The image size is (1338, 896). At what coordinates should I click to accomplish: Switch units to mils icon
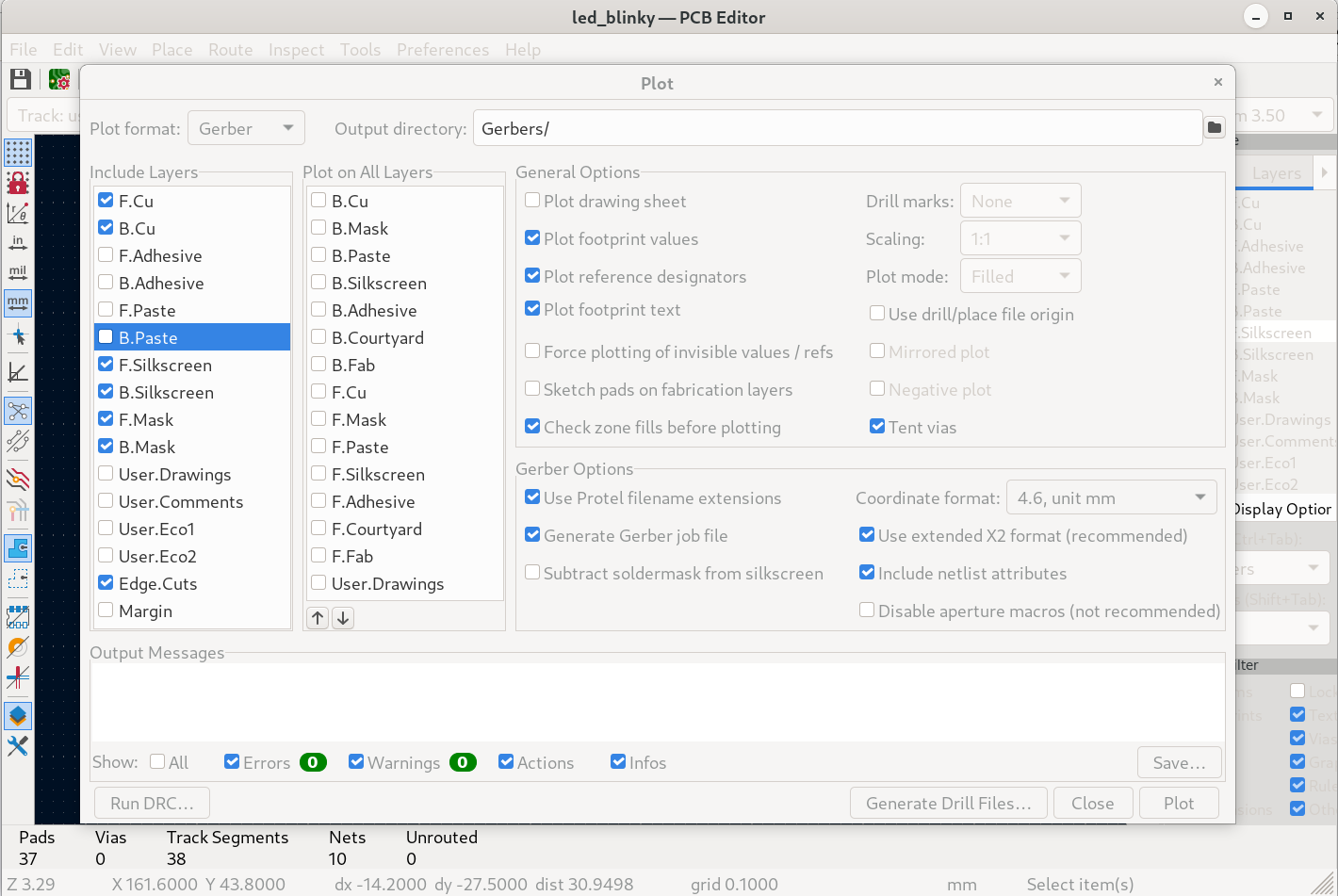18,273
